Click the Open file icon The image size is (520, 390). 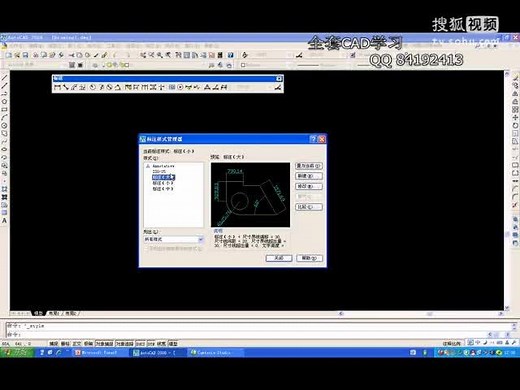coord(17,55)
